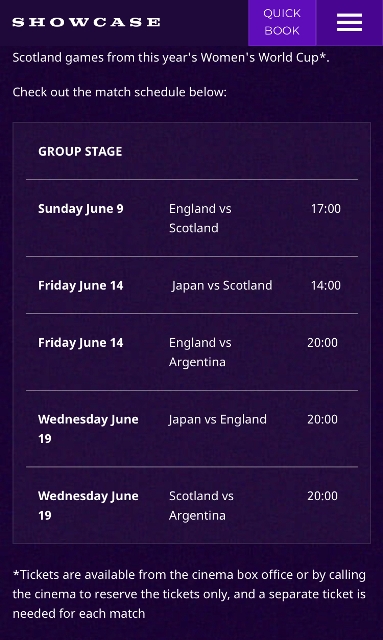The image size is (383, 640).
Task: Click the 17:00 kickoff time
Action: pos(326,209)
